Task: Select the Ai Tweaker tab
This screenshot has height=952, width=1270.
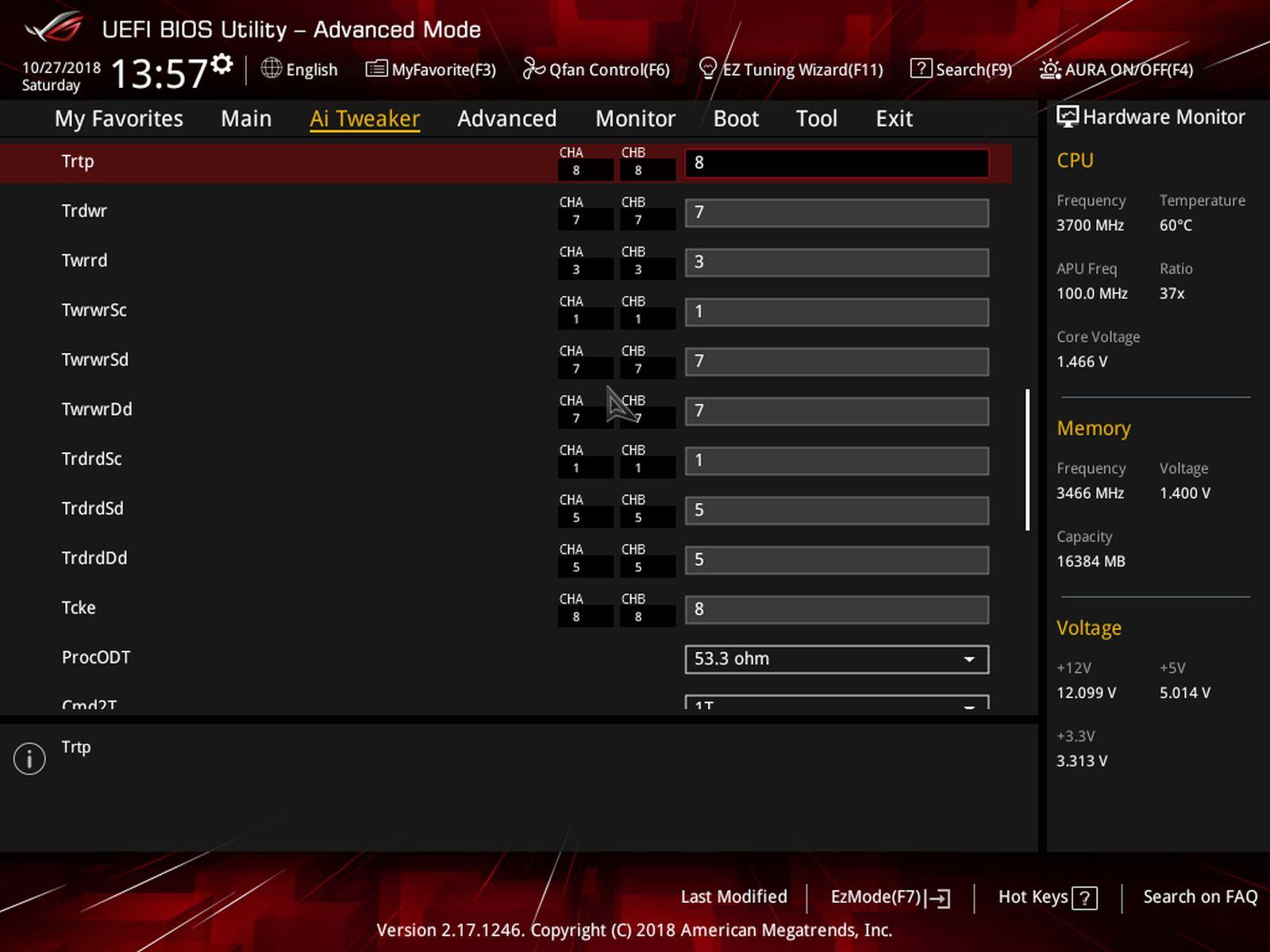Action: [x=364, y=118]
